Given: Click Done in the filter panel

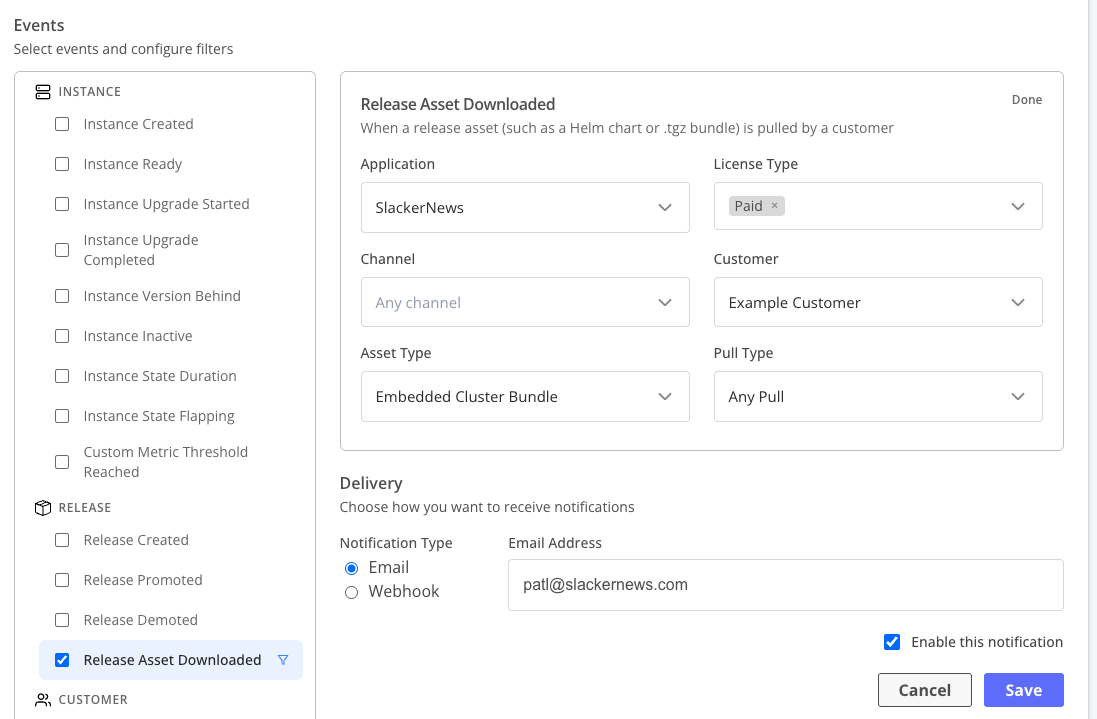Looking at the screenshot, I should click(x=1026, y=100).
